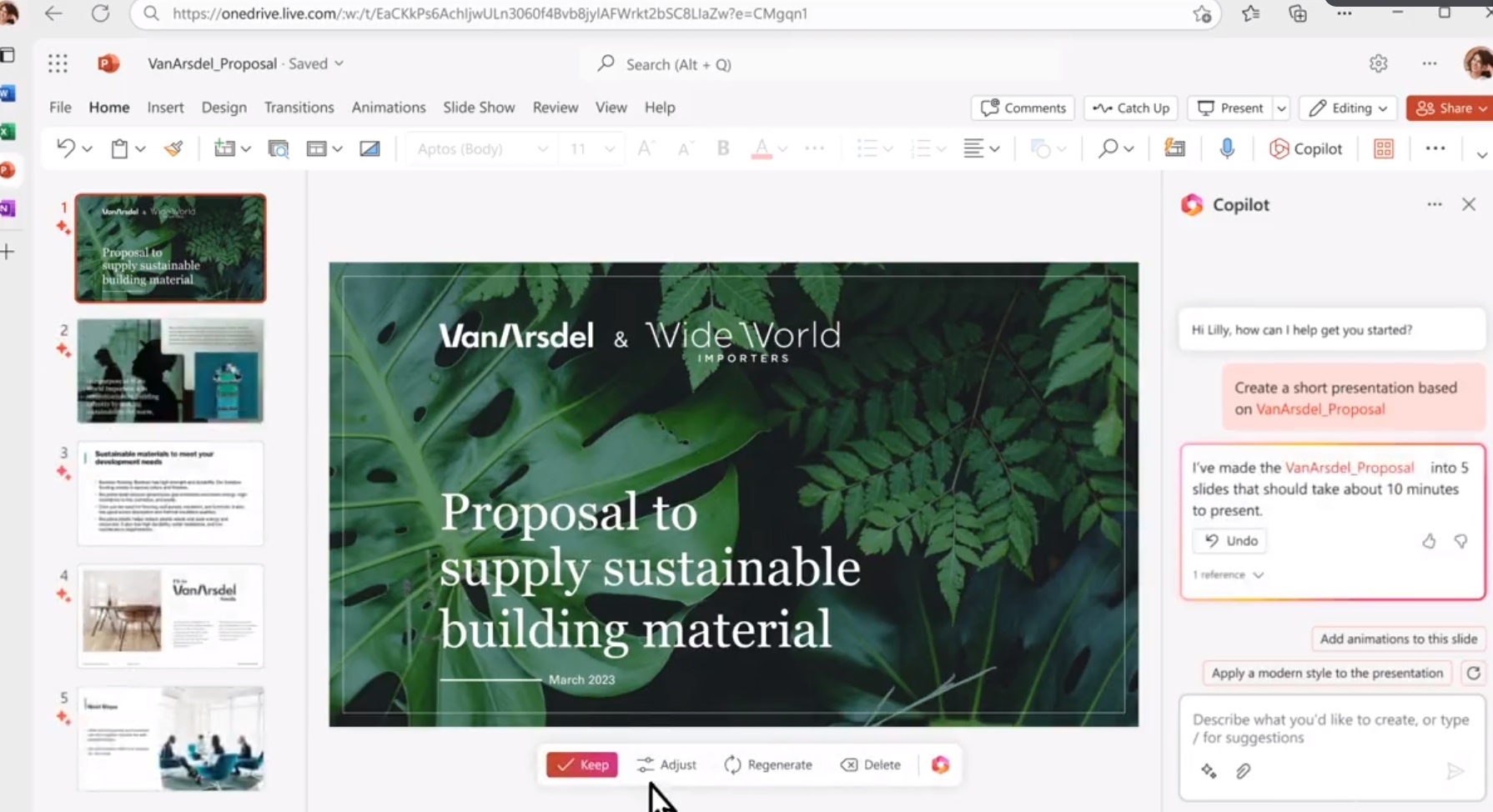Click the Undo arrow in the ribbon

click(x=65, y=148)
